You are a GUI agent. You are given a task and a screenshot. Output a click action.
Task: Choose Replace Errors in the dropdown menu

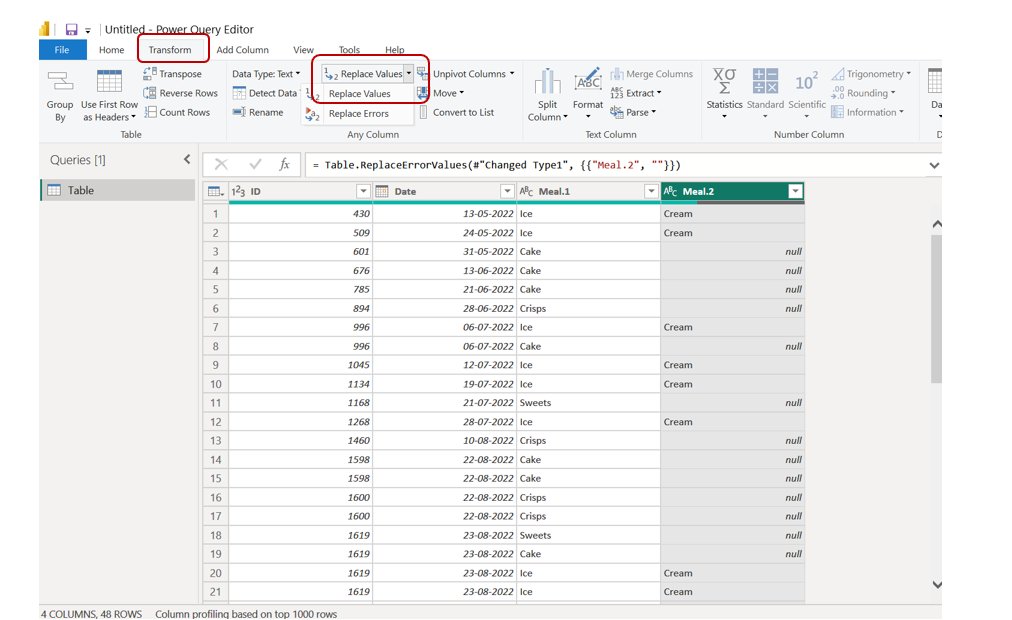coord(358,114)
